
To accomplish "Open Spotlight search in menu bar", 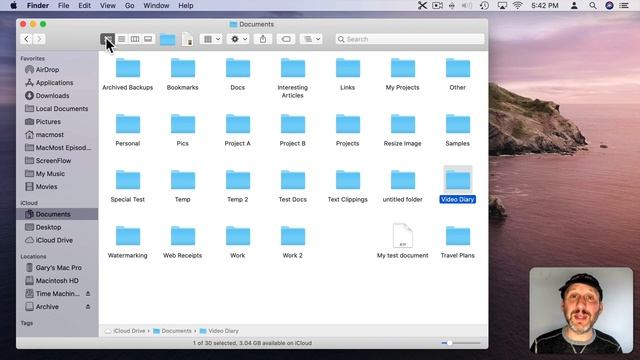I will (593, 6).
